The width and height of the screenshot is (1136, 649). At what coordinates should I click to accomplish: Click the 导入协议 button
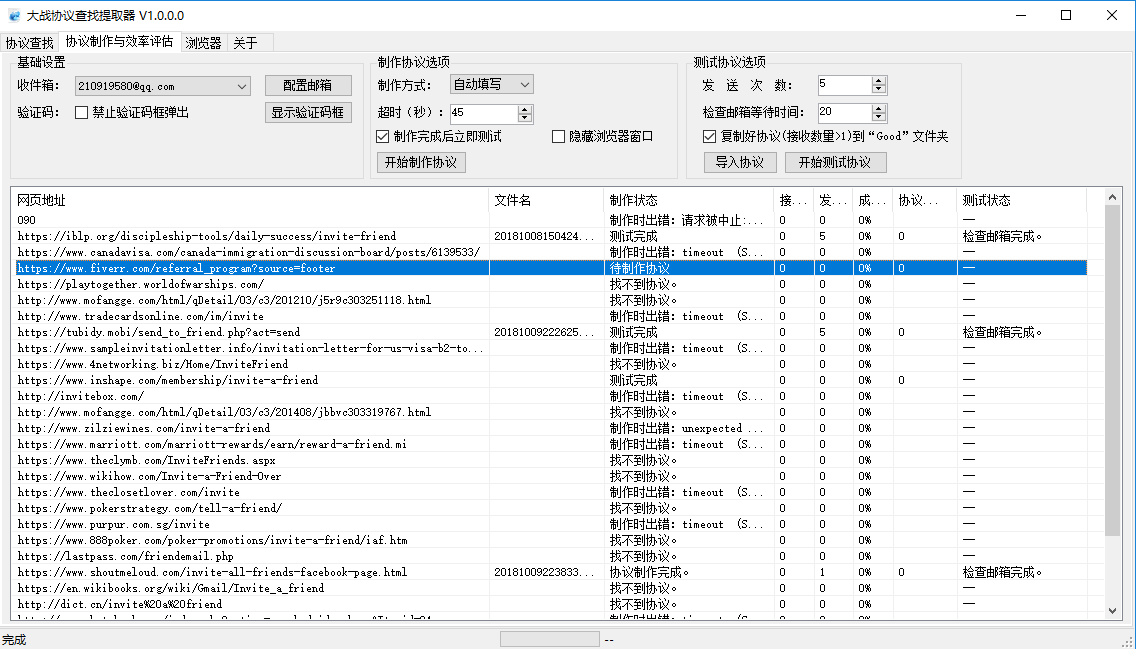[x=740, y=162]
